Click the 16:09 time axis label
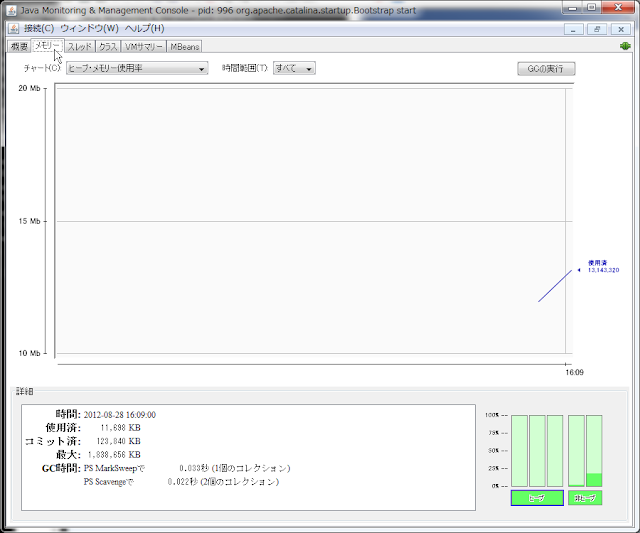The height and width of the screenshot is (533, 640). click(x=574, y=372)
